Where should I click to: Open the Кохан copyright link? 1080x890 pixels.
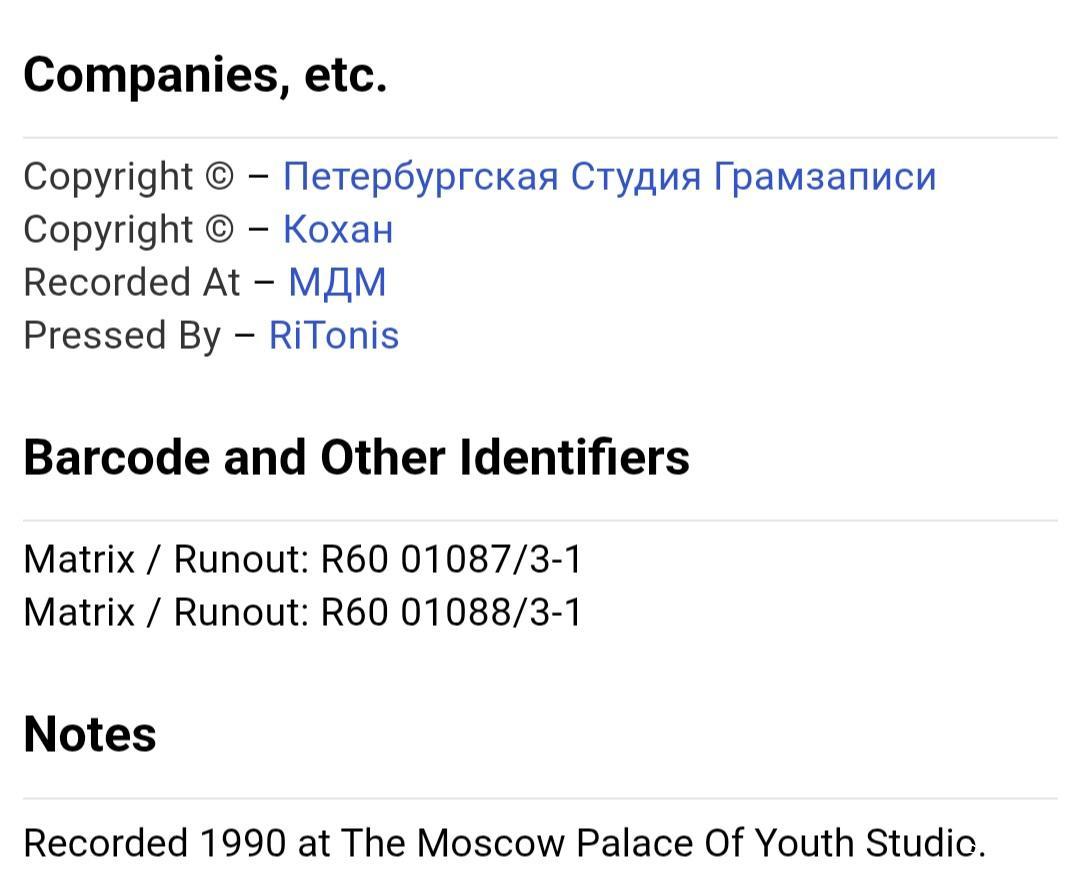pyautogui.click(x=338, y=229)
